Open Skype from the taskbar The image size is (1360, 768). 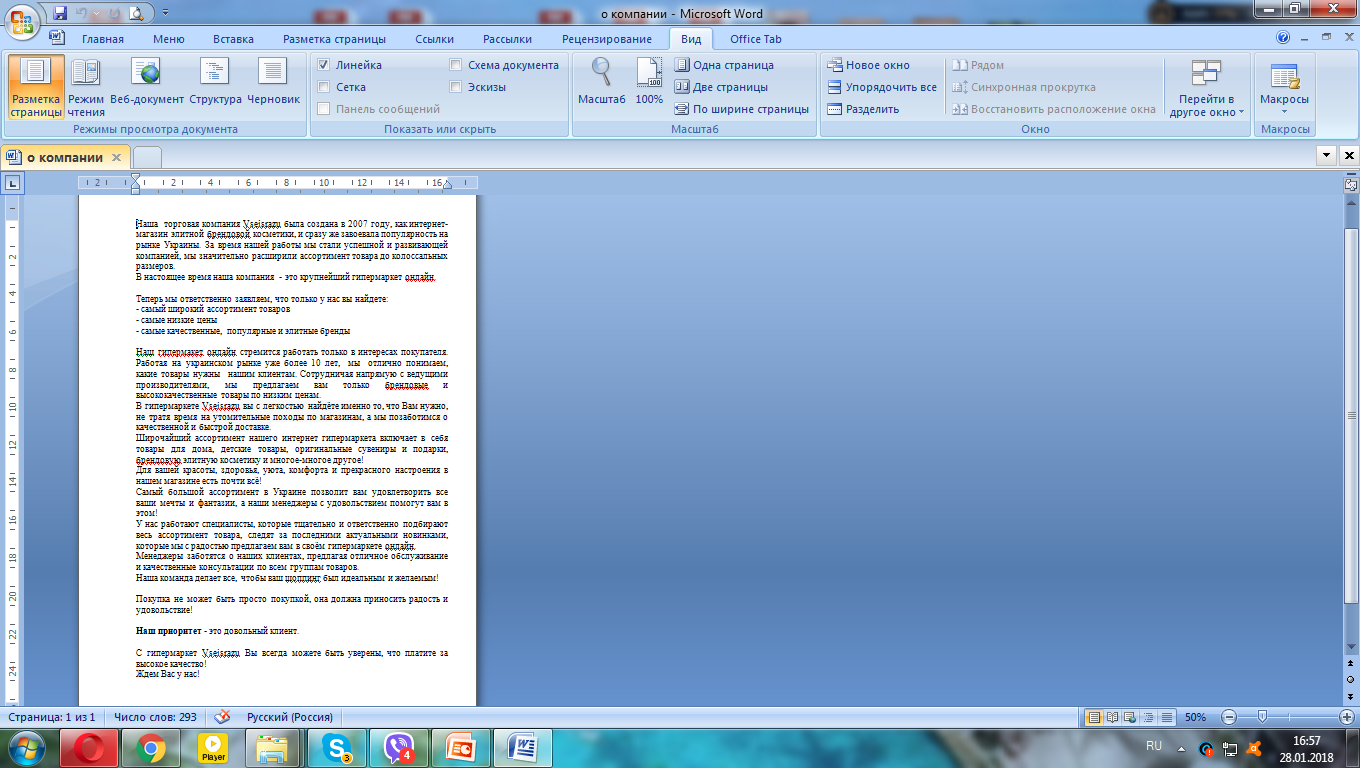[x=337, y=748]
